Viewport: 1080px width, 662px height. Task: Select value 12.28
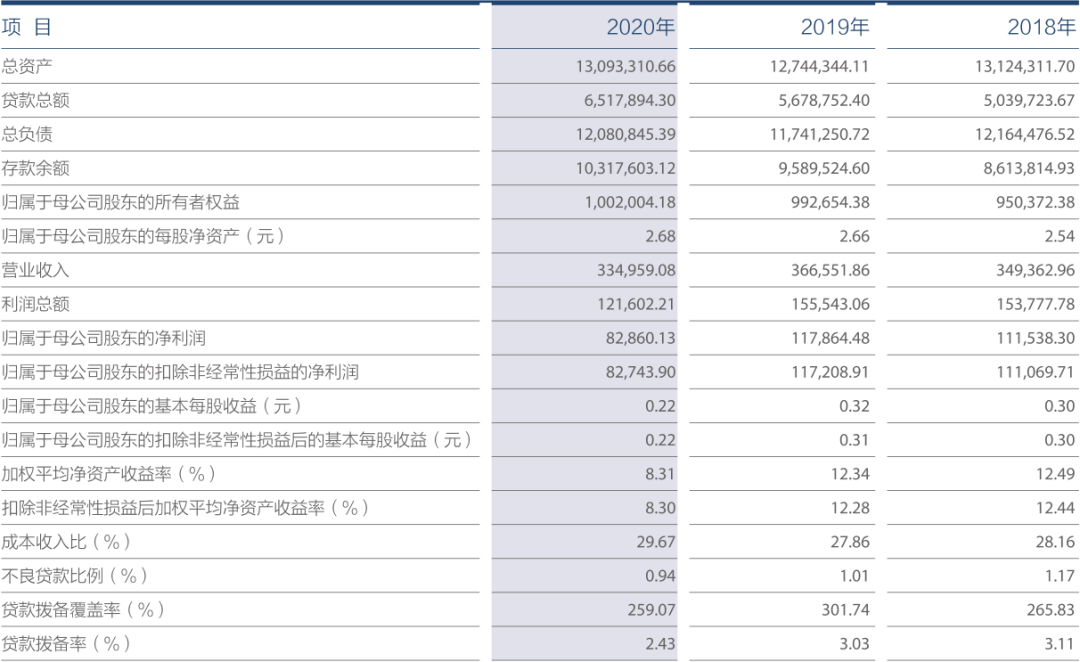click(850, 508)
